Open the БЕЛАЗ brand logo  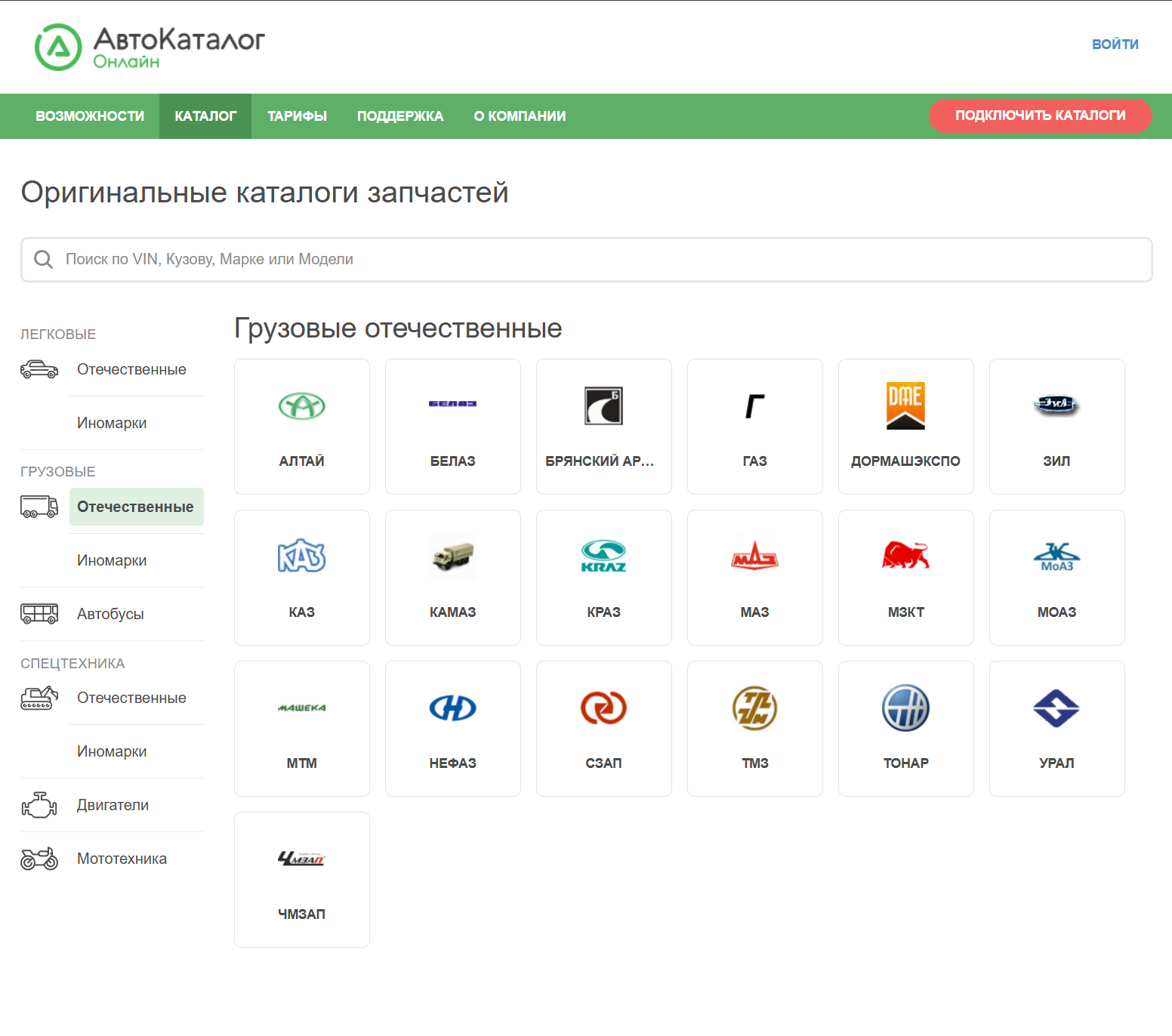453,404
